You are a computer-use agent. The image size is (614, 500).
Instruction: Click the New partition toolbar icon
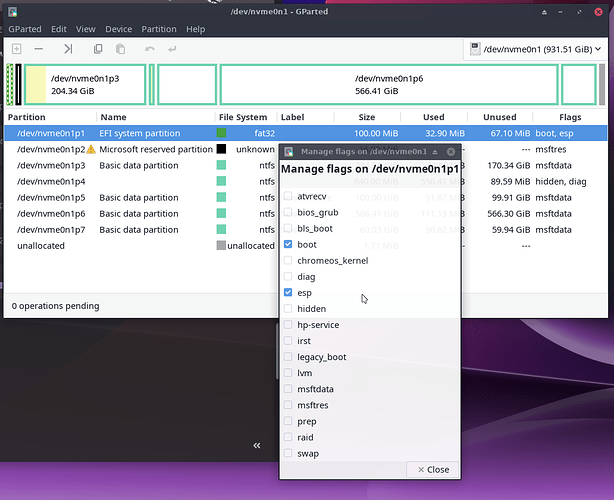[16, 49]
